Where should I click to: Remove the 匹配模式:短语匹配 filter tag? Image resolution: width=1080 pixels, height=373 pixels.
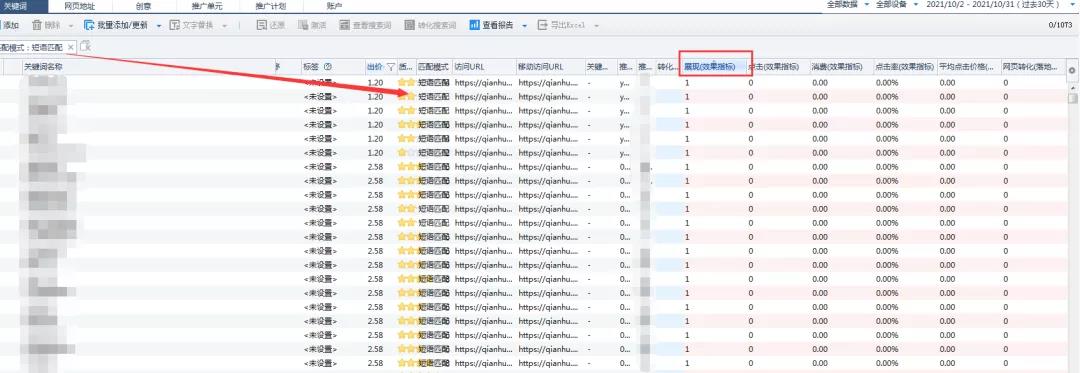click(x=70, y=47)
